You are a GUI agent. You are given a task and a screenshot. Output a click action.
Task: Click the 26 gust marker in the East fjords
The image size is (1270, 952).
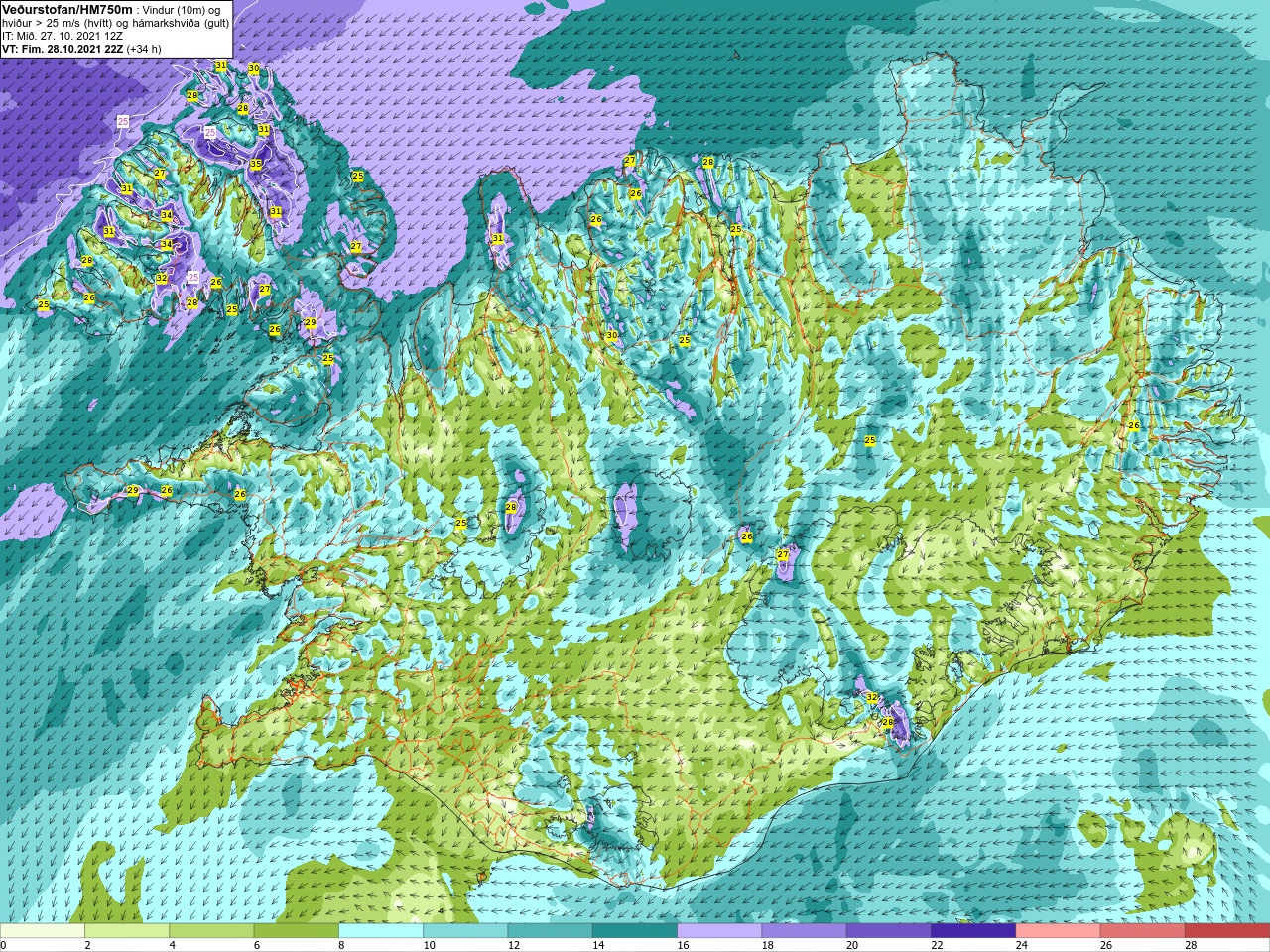pos(1133,425)
